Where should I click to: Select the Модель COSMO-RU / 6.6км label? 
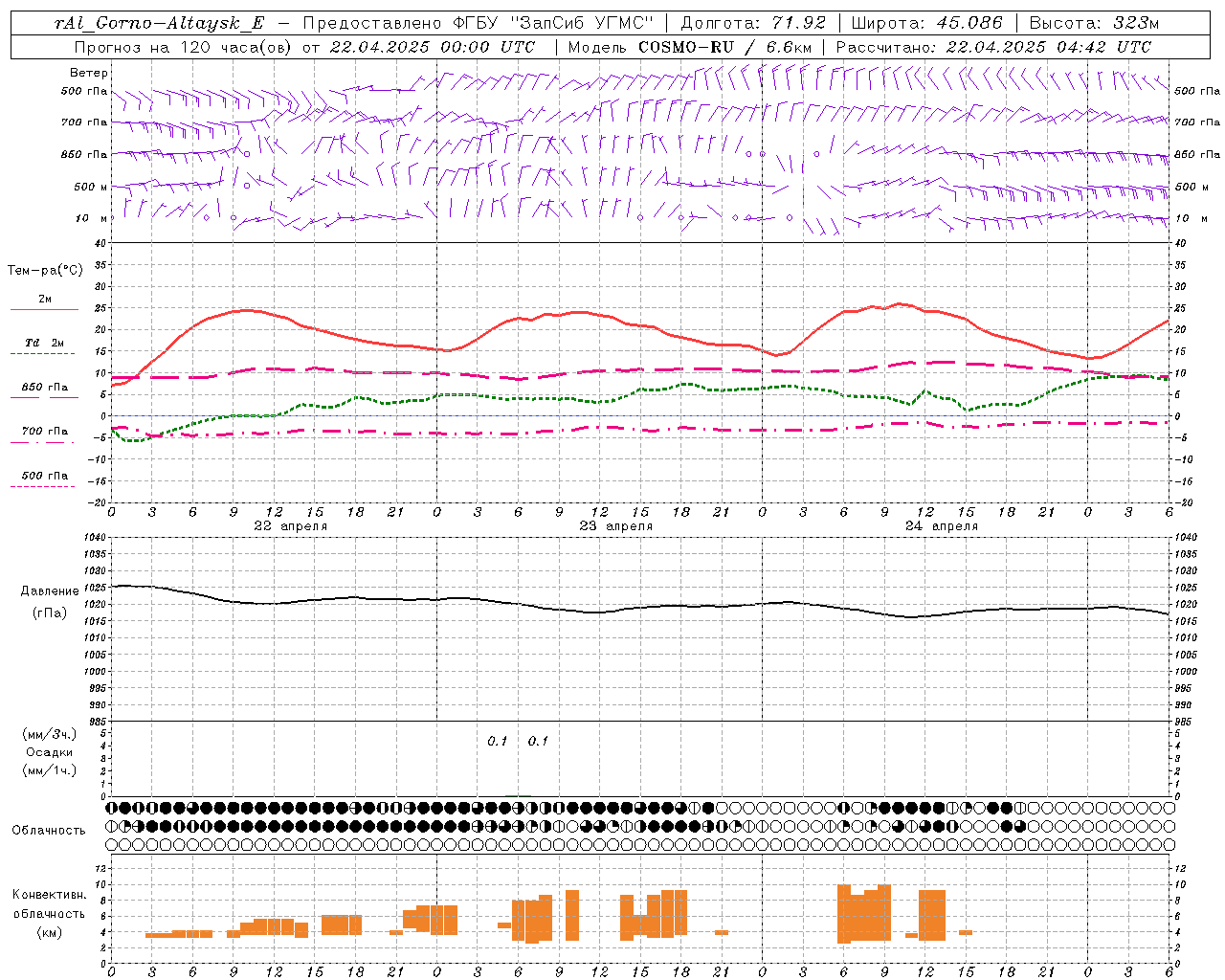pos(690,47)
